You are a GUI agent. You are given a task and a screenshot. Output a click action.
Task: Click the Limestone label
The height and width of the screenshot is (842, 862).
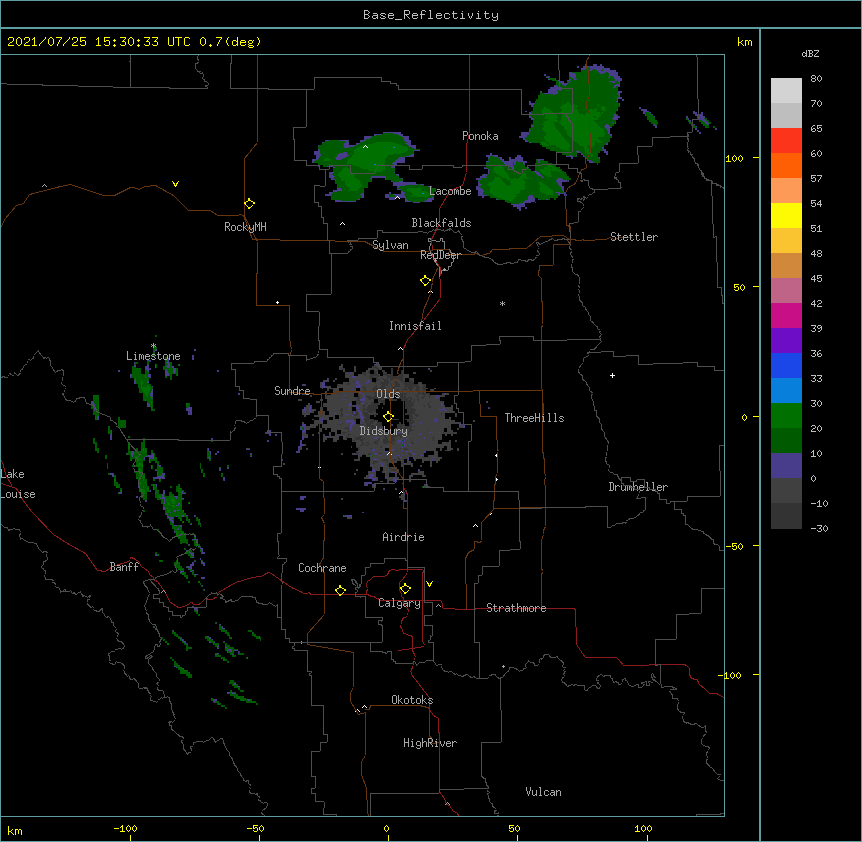tap(153, 356)
